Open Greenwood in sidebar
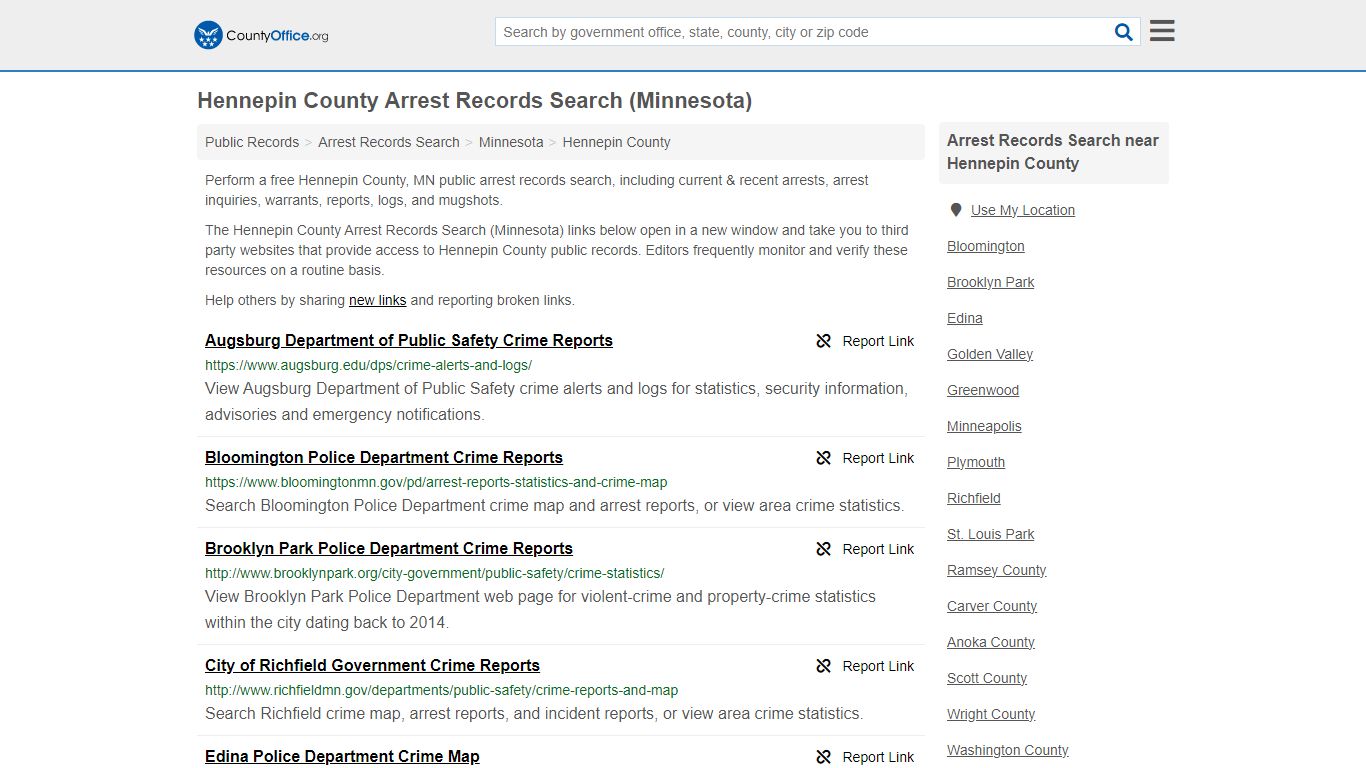 coord(983,390)
